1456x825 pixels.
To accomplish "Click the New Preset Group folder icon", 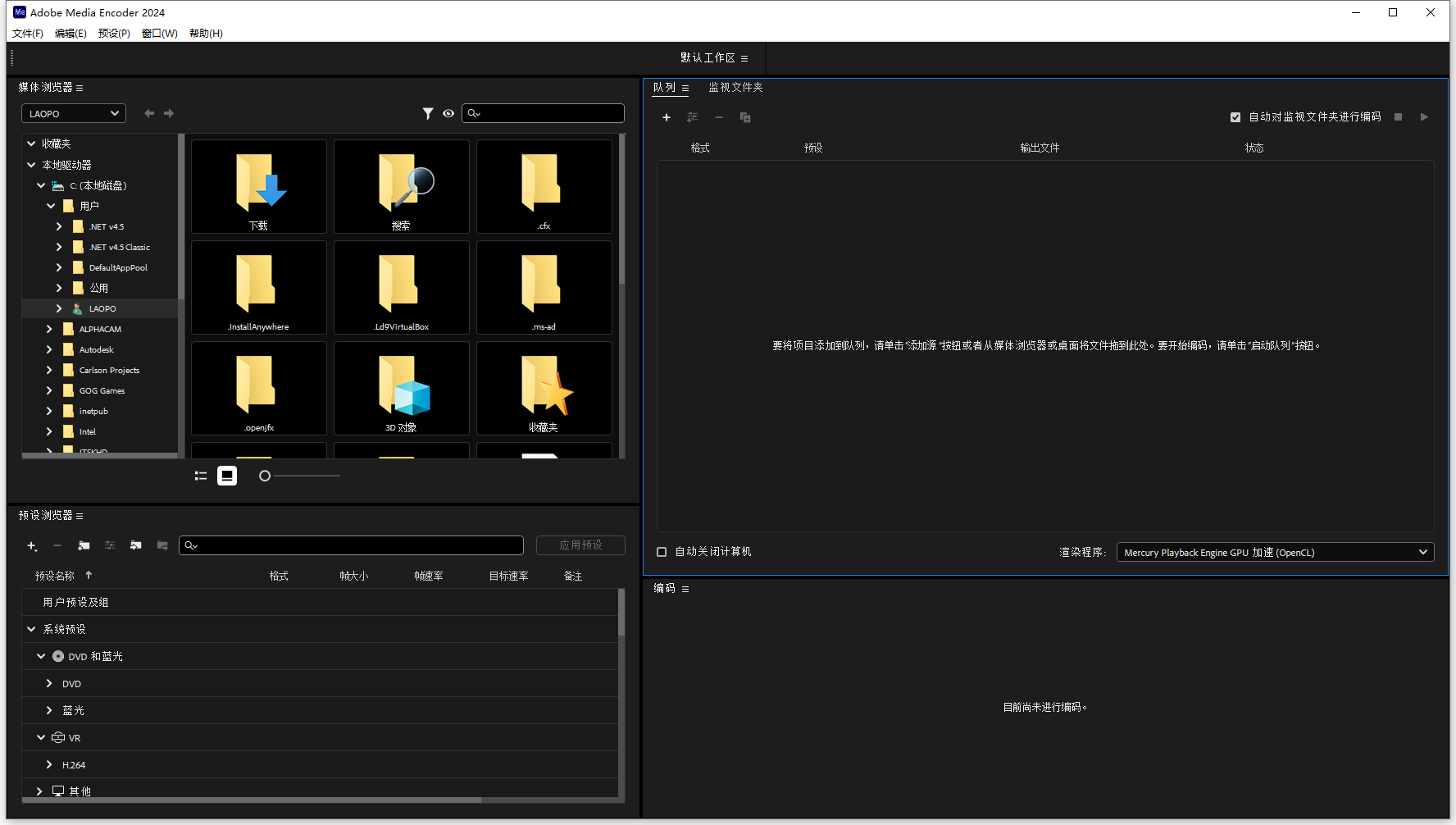I will point(84,545).
